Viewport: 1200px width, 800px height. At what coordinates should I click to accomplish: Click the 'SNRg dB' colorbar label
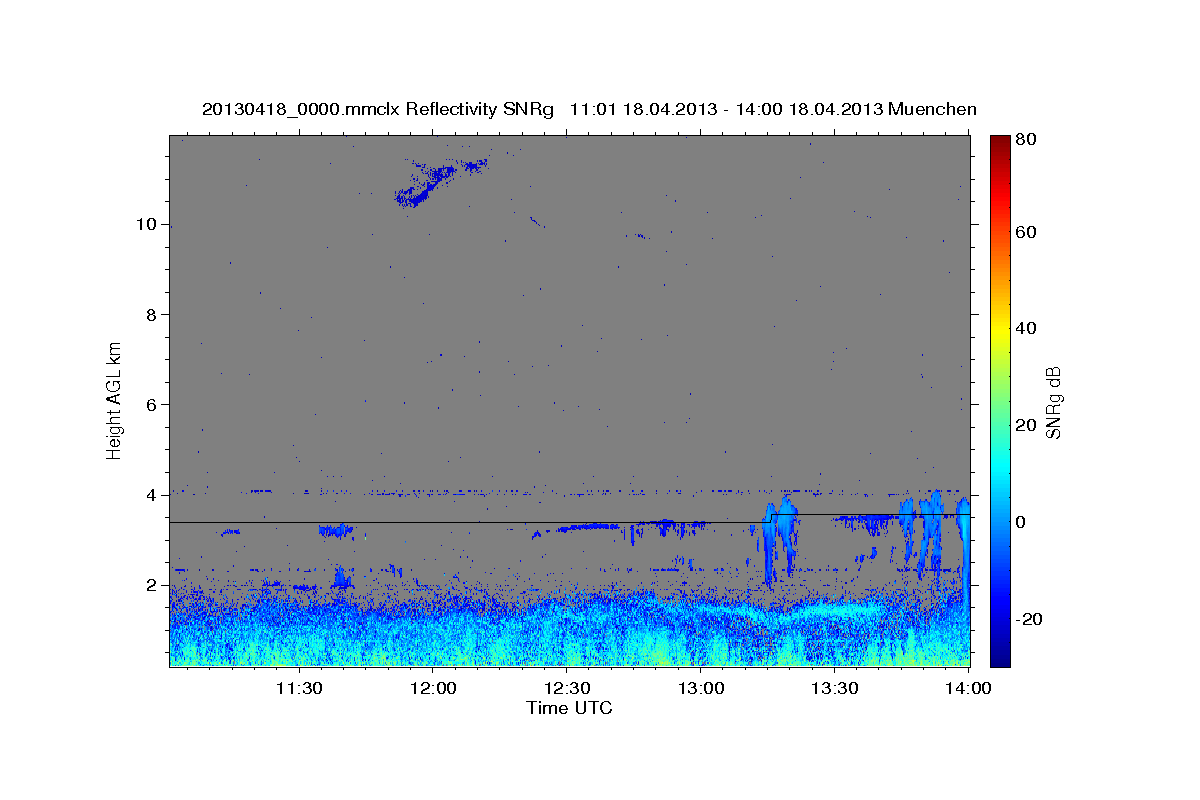click(1053, 401)
